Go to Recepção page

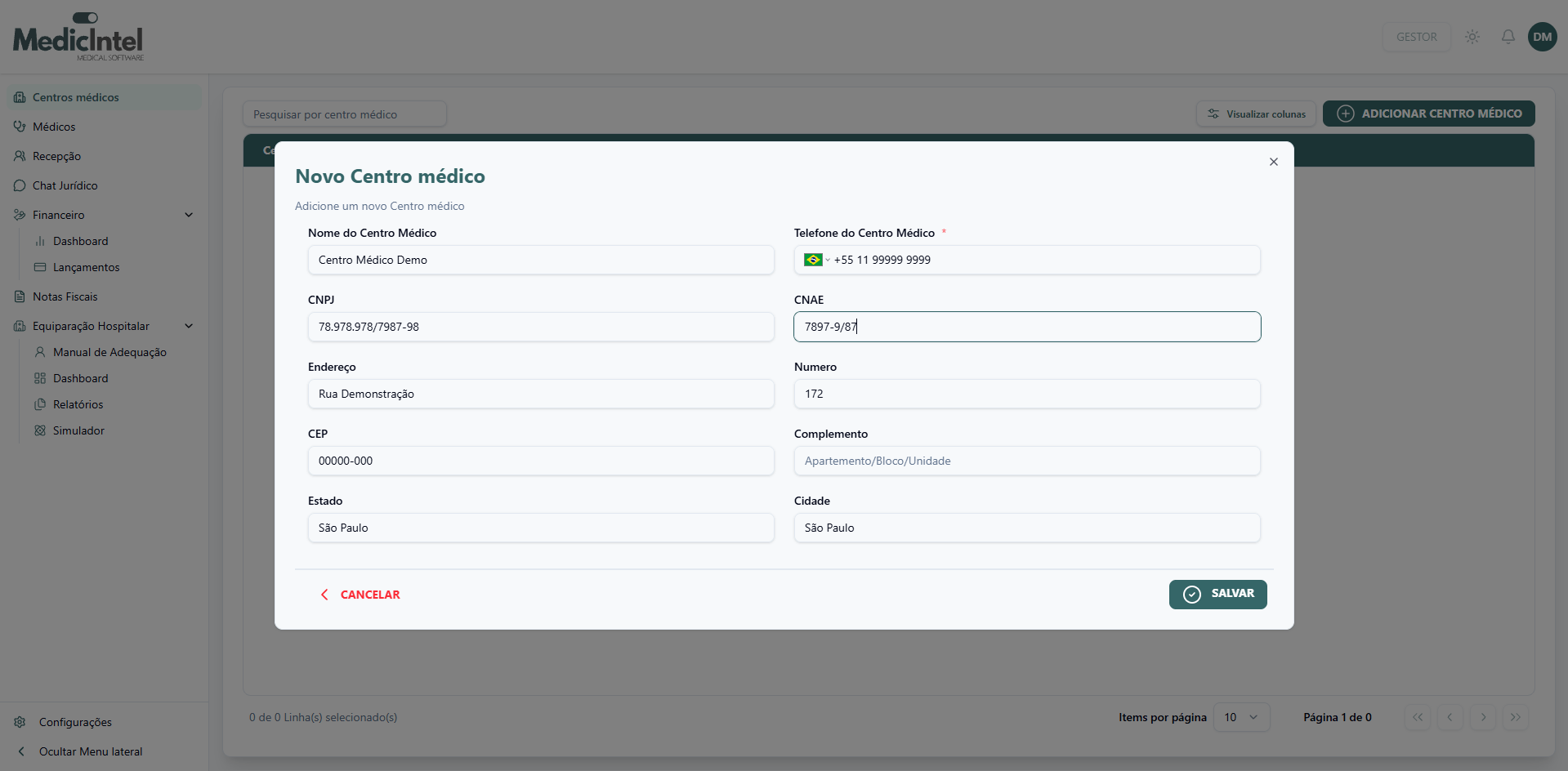[56, 156]
